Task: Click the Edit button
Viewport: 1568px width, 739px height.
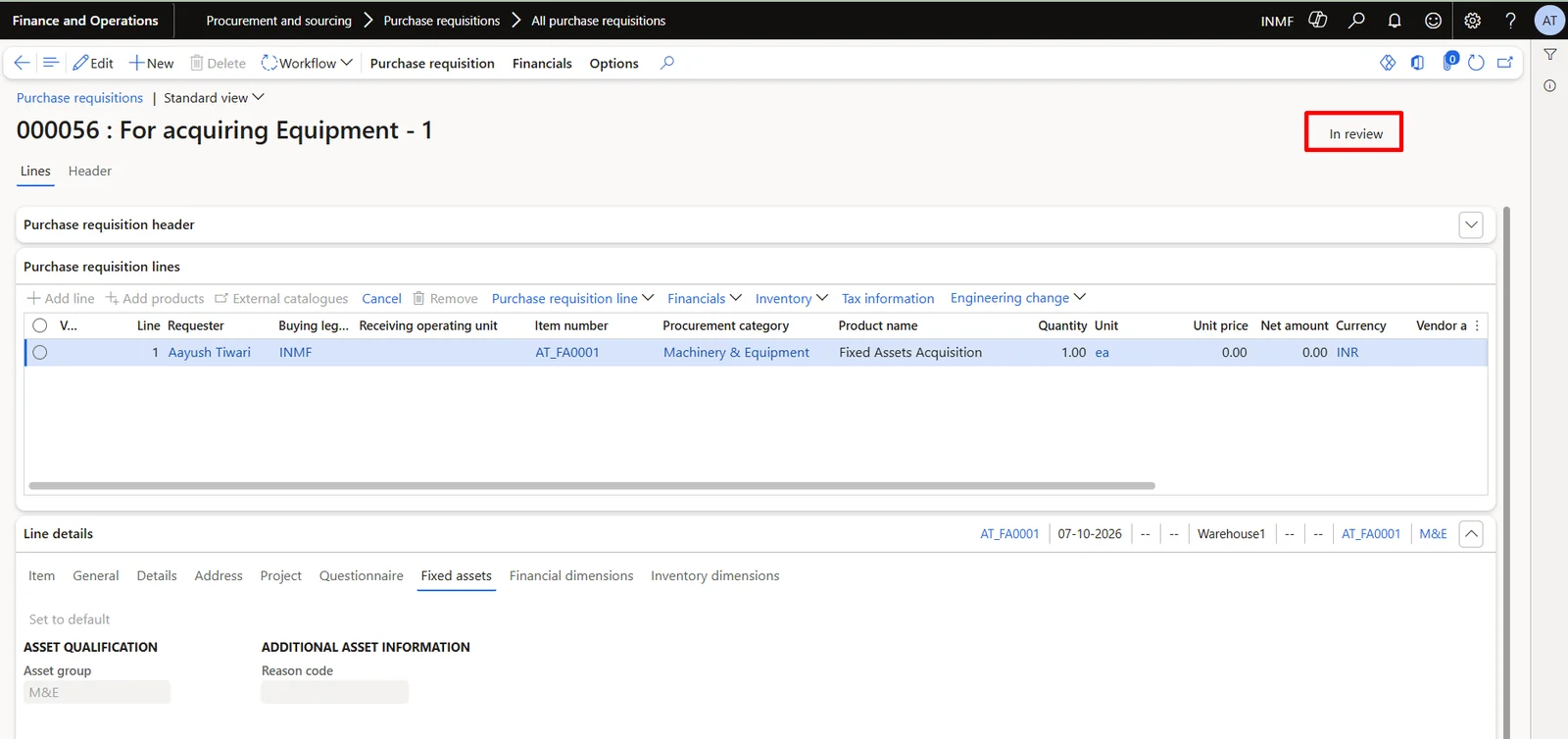Action: (x=93, y=63)
